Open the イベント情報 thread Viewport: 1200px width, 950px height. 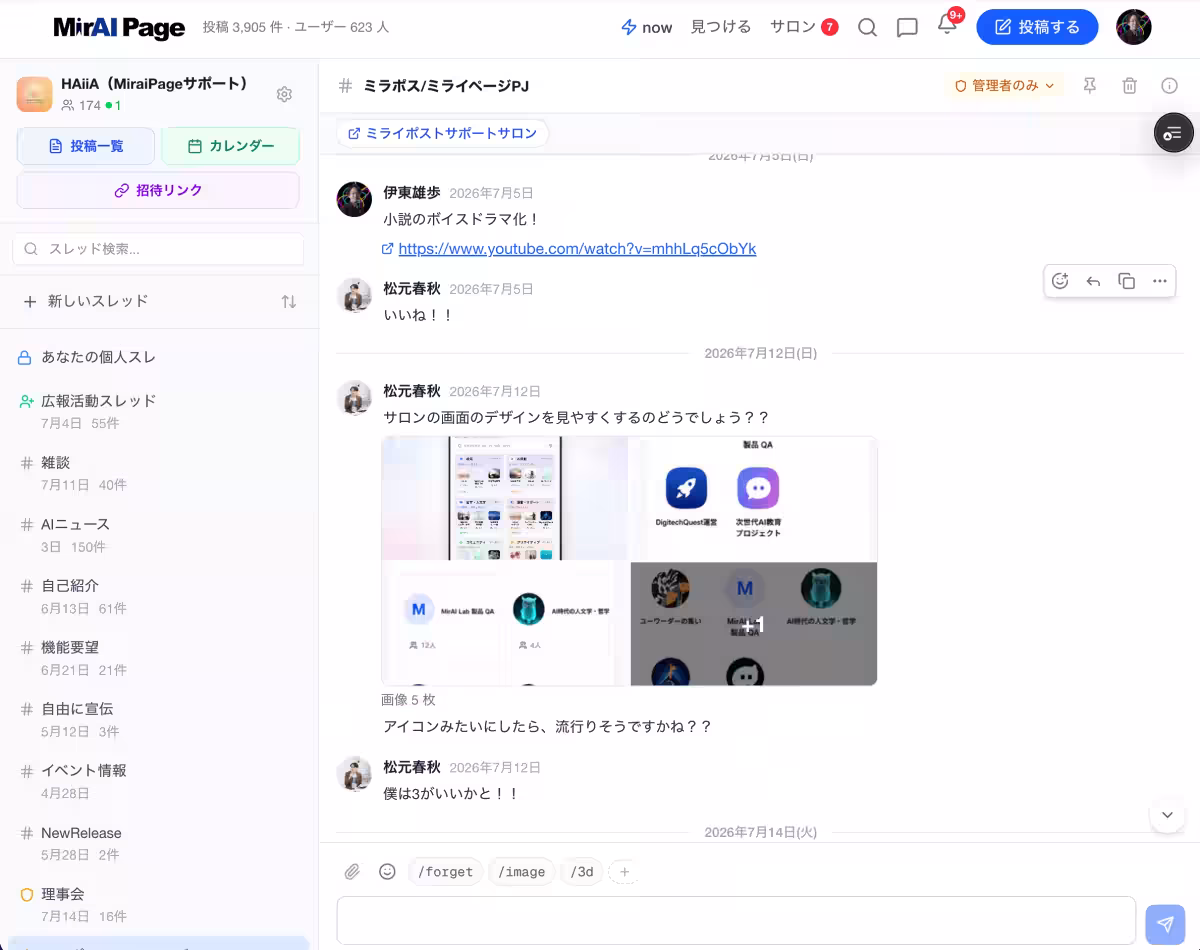point(160,781)
